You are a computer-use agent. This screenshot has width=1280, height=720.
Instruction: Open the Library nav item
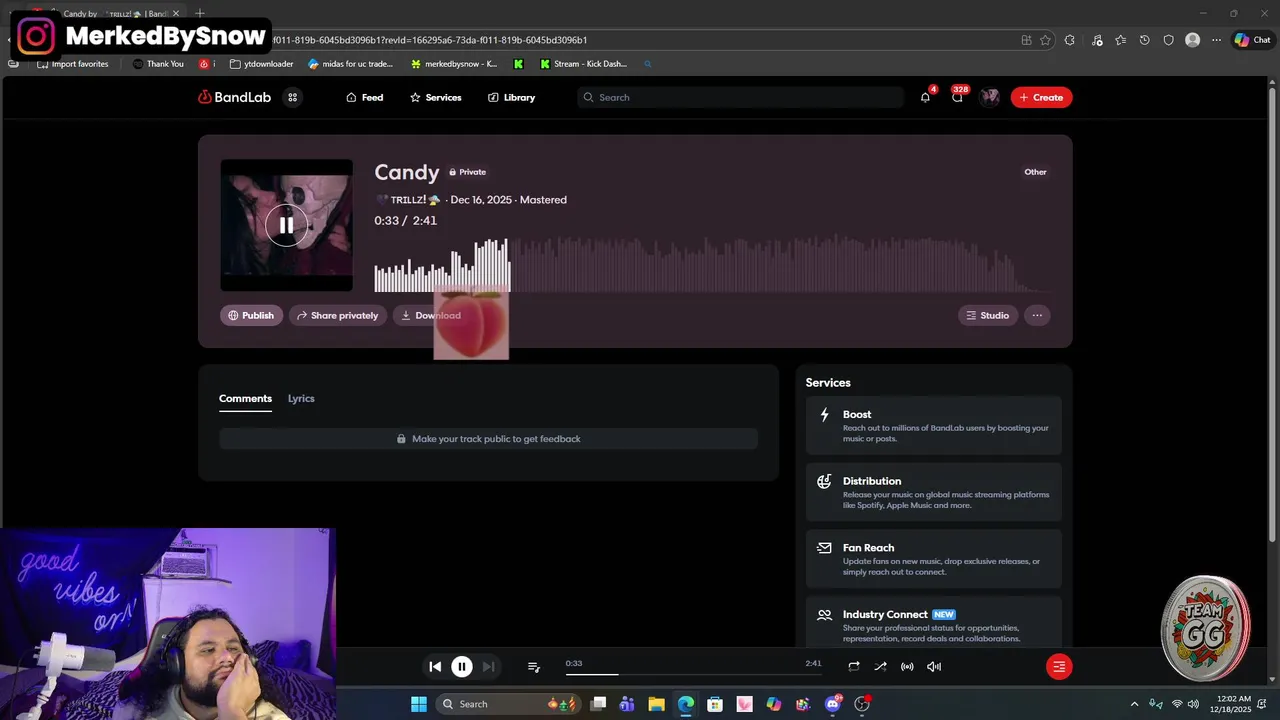(x=512, y=97)
